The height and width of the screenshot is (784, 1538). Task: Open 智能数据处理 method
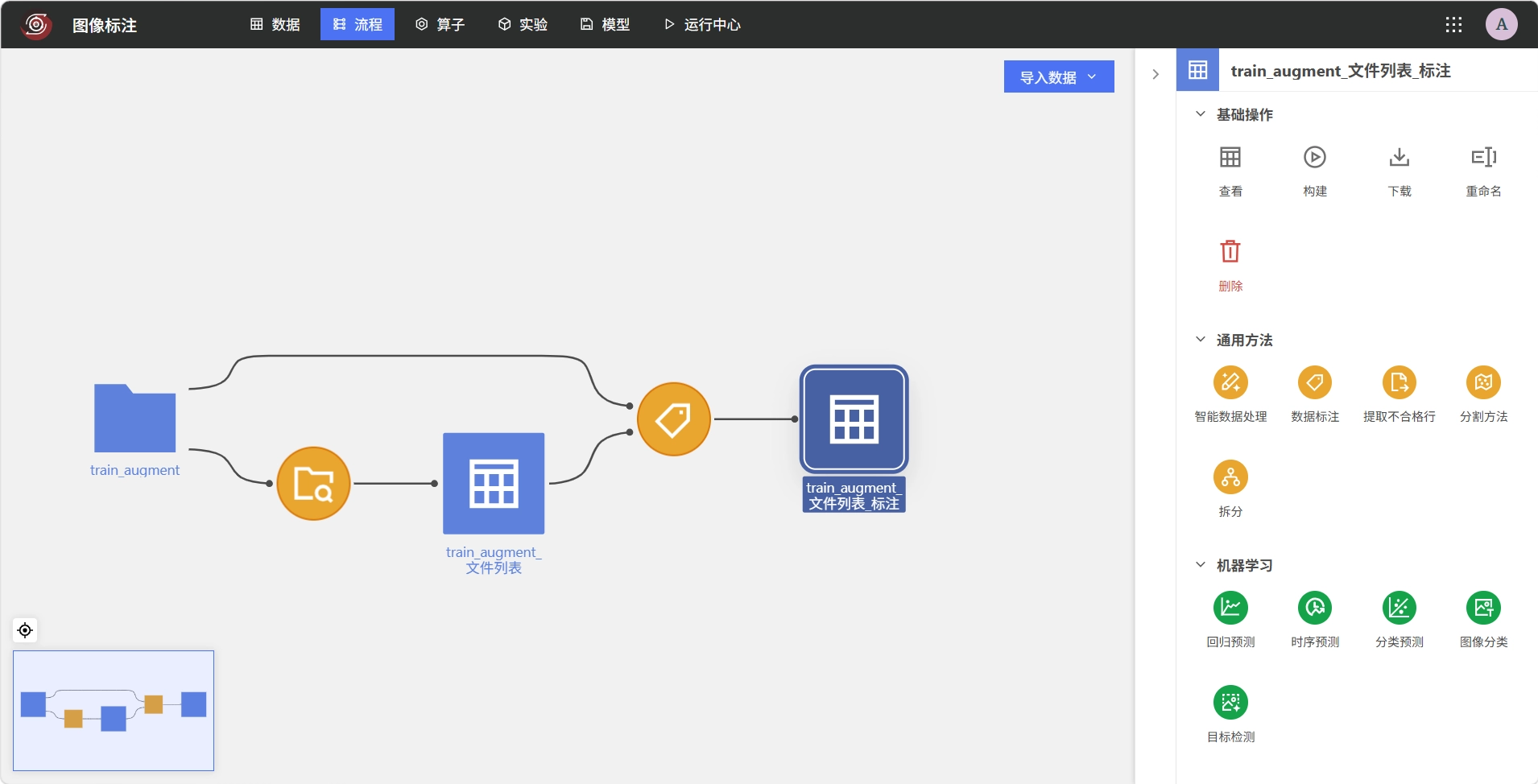coord(1230,382)
